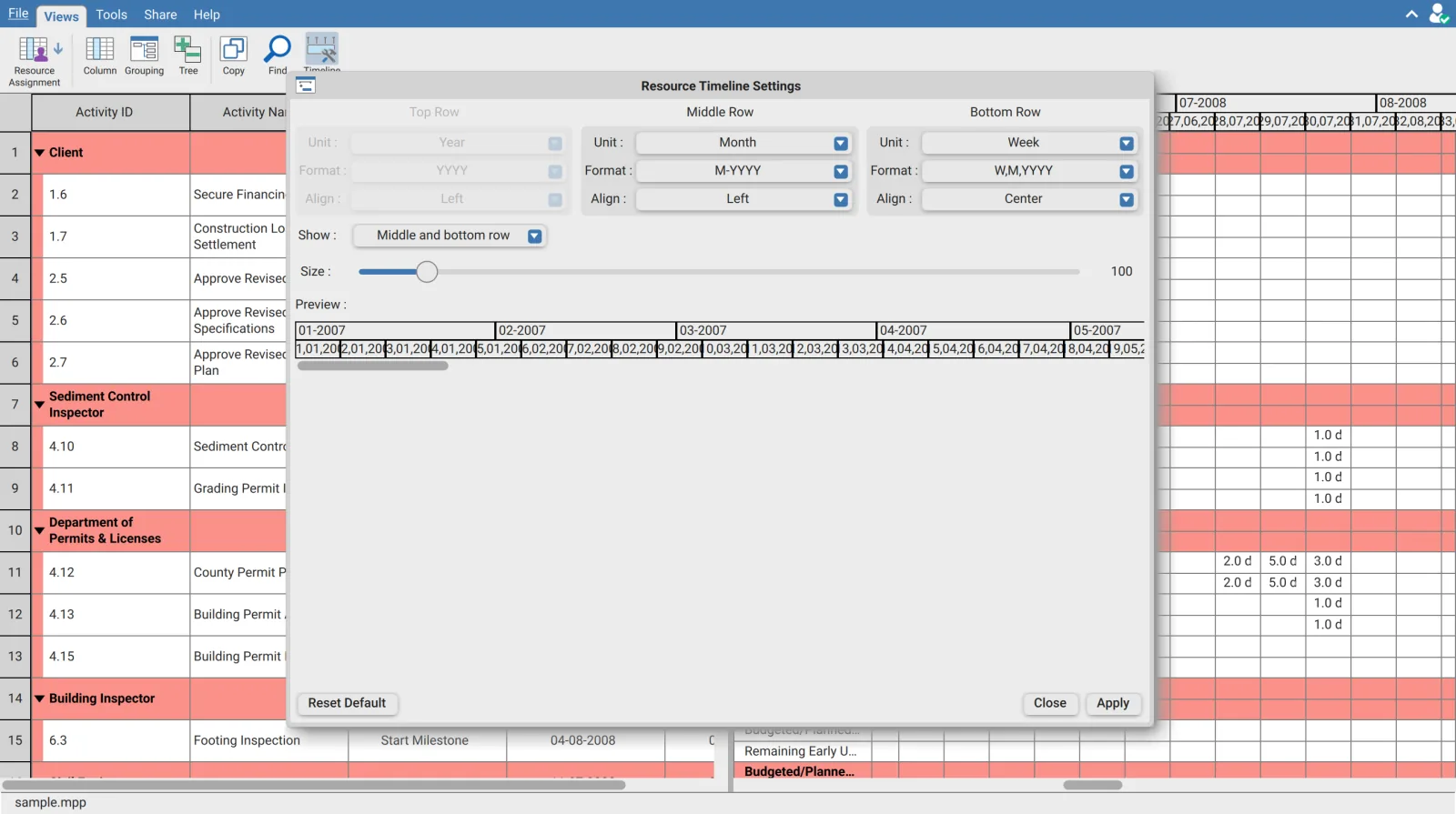
Task: Click the Reset Default button
Action: [347, 703]
